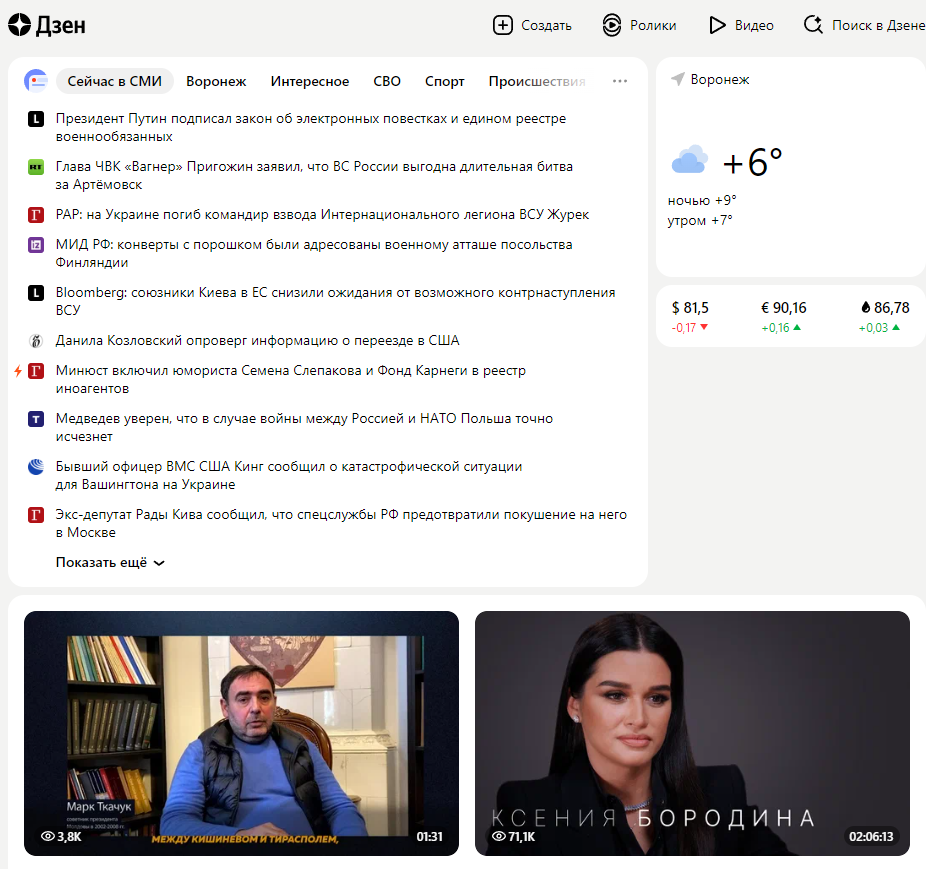
Task: Select the Сейчас в СМИ tab
Action: [115, 81]
